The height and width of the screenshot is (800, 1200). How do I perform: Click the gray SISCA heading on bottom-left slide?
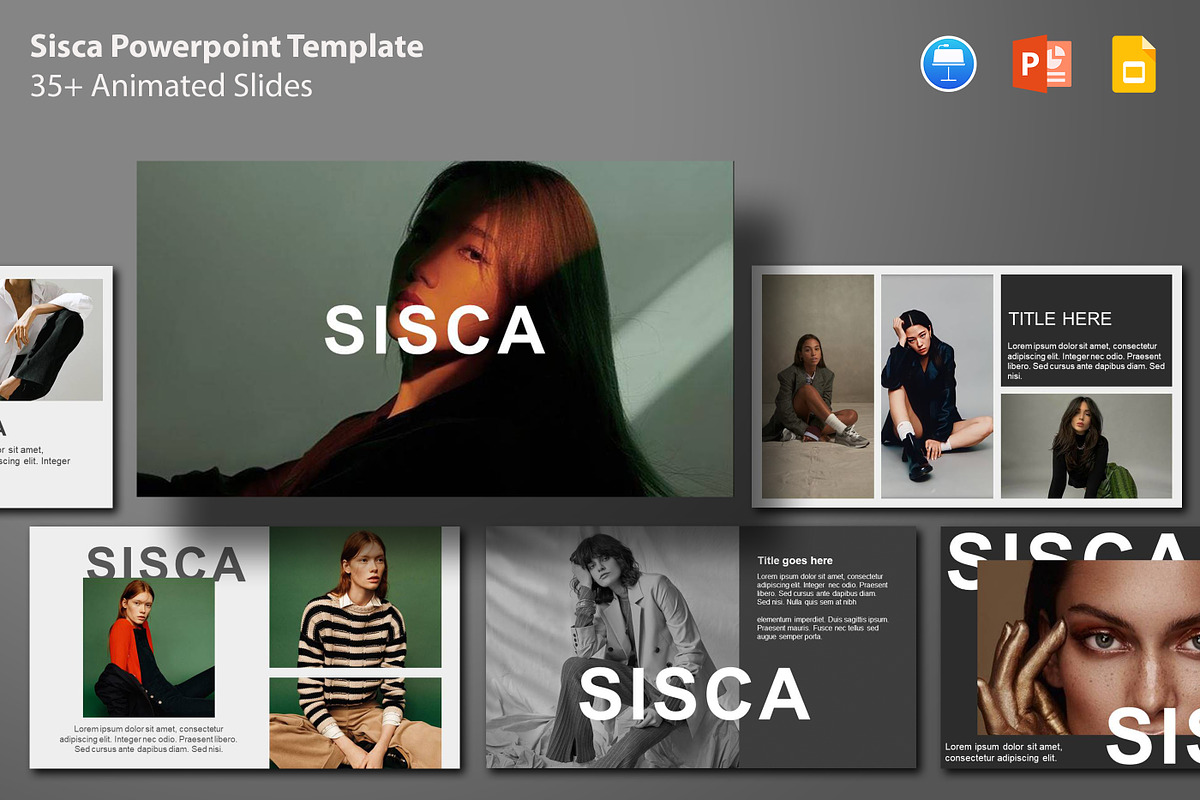click(166, 564)
